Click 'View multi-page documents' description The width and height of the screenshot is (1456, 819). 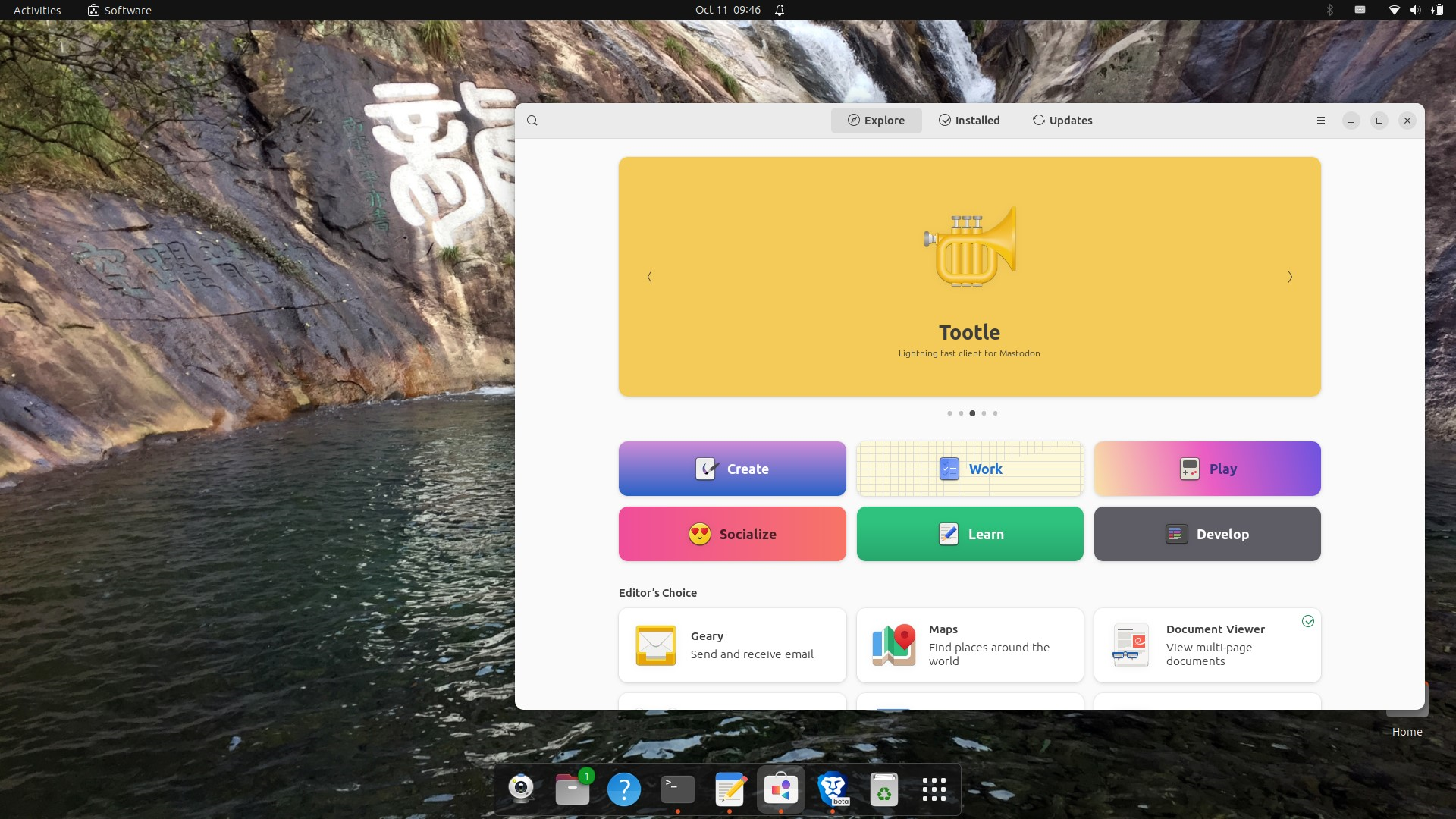[x=1209, y=654]
